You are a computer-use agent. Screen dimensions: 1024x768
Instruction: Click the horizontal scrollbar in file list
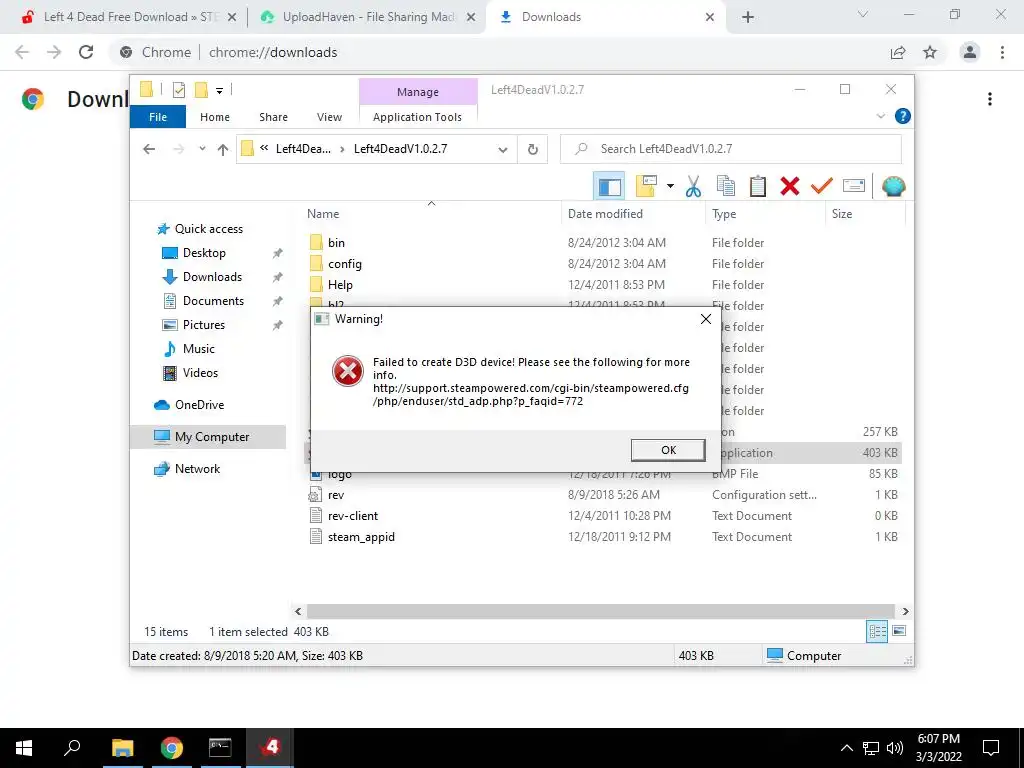[x=600, y=611]
